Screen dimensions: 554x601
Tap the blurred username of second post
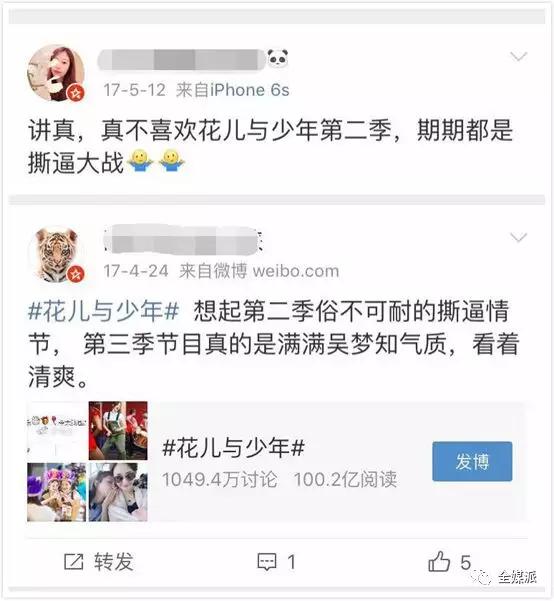click(182, 240)
